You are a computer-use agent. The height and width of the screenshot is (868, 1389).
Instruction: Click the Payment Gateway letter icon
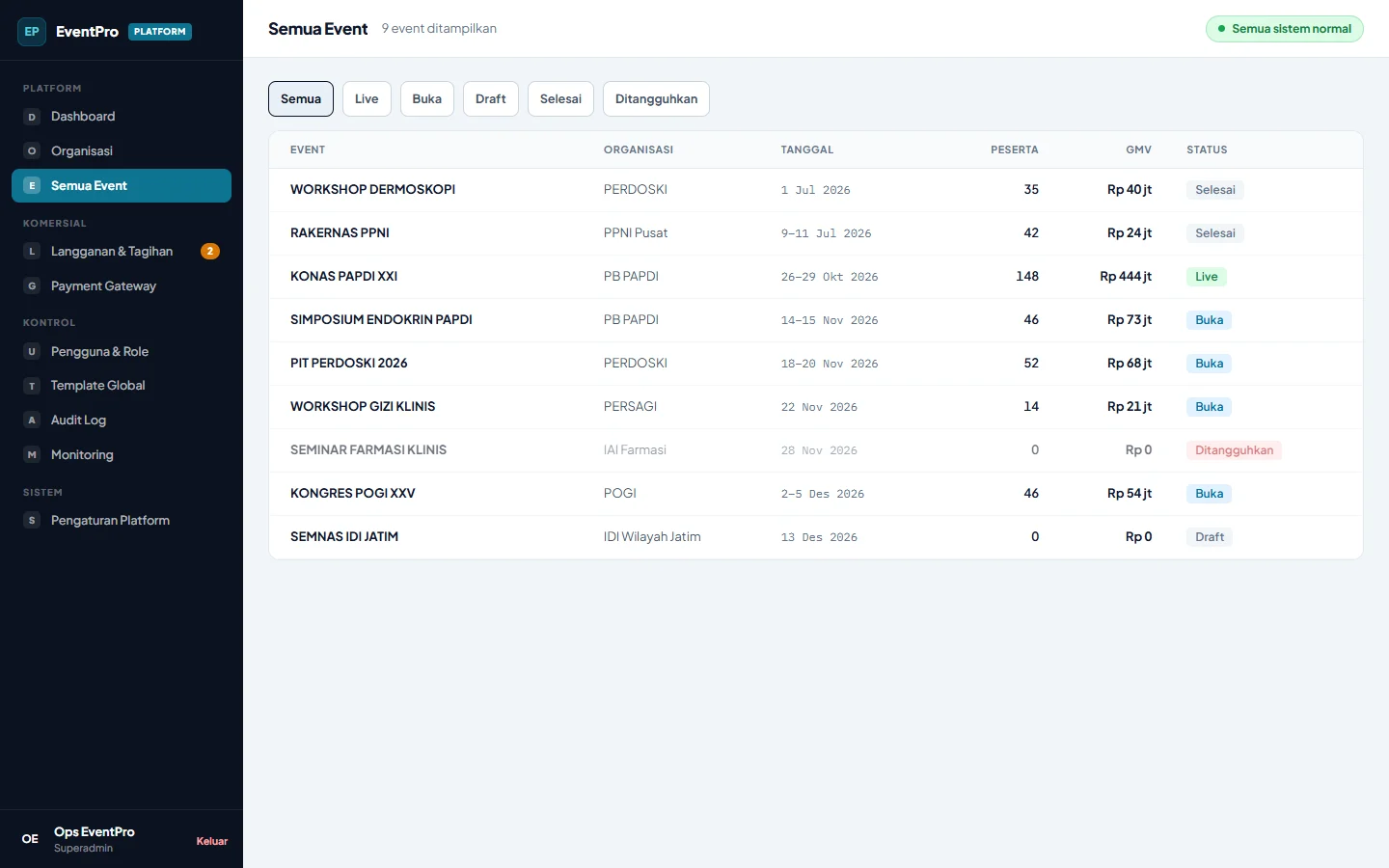[x=32, y=286]
